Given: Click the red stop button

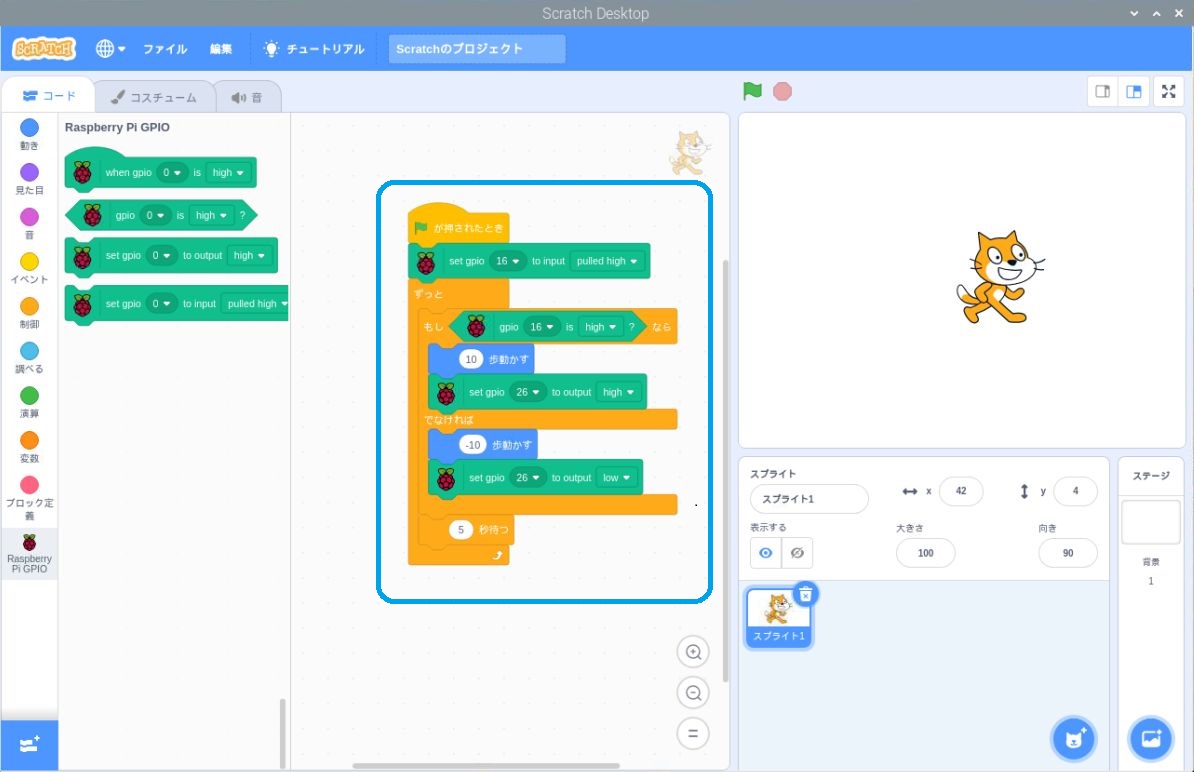Looking at the screenshot, I should click(782, 91).
